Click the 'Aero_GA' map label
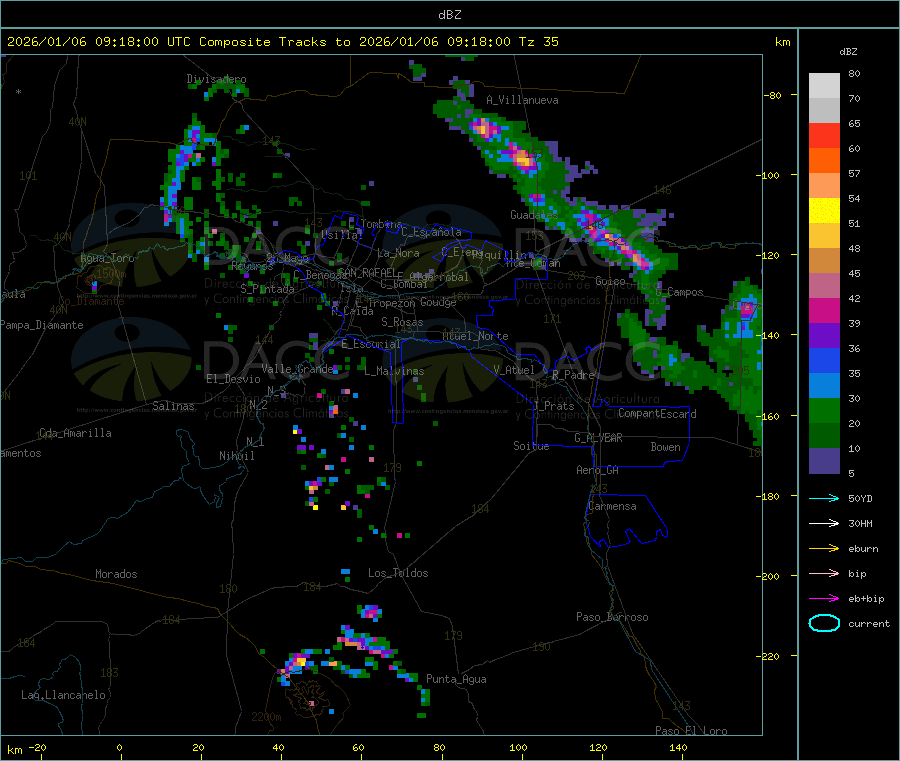This screenshot has height=761, width=900. click(598, 470)
